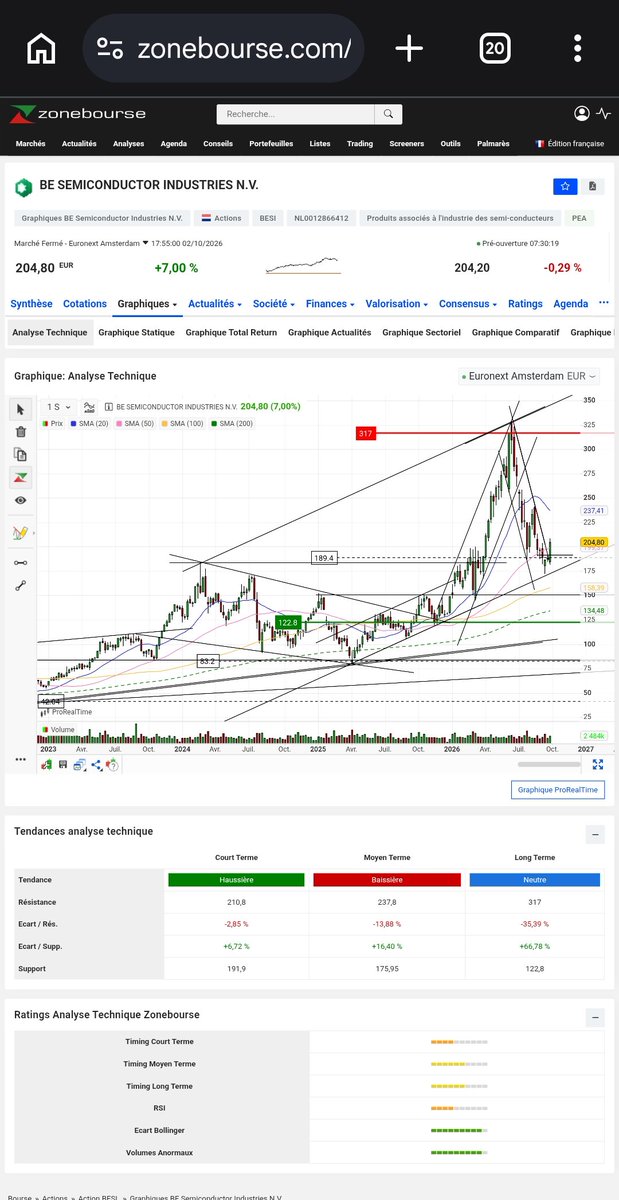Screen dimensions: 619x1200
Task: Open the Ratings tab
Action: 525,304
